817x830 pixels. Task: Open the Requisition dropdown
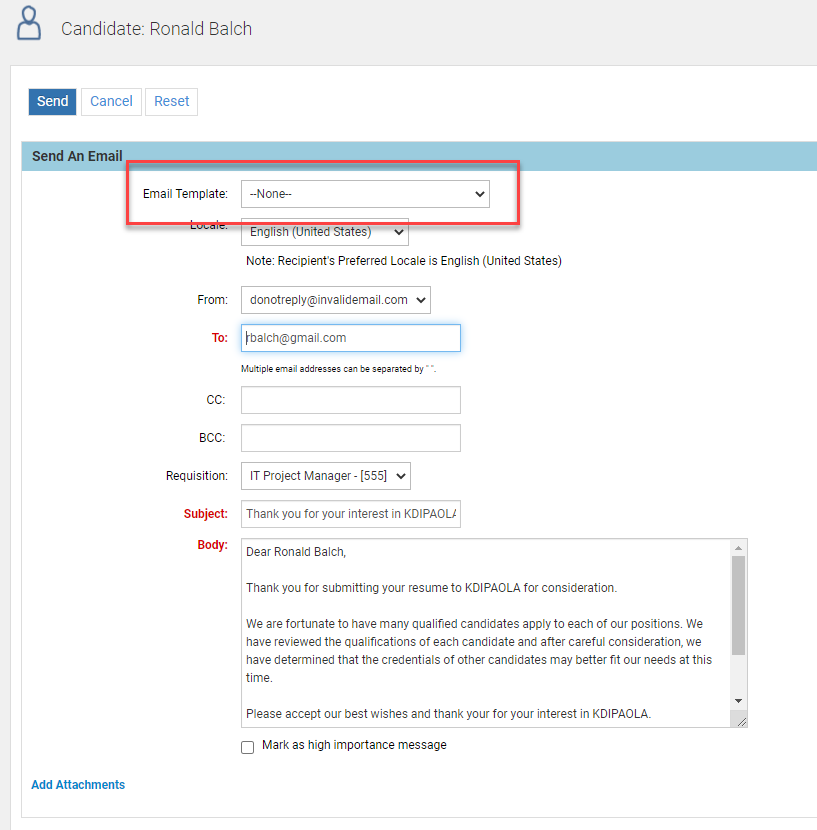click(325, 476)
